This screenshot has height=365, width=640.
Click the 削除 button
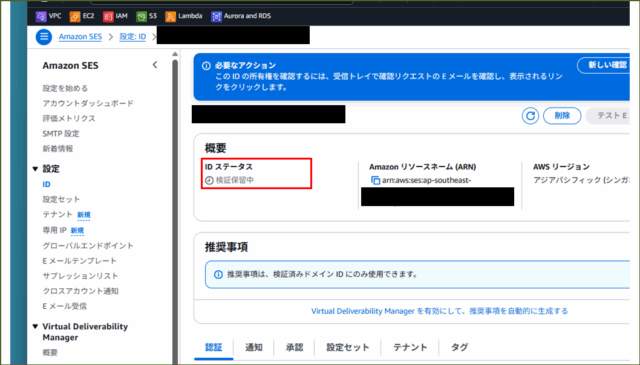pos(562,116)
